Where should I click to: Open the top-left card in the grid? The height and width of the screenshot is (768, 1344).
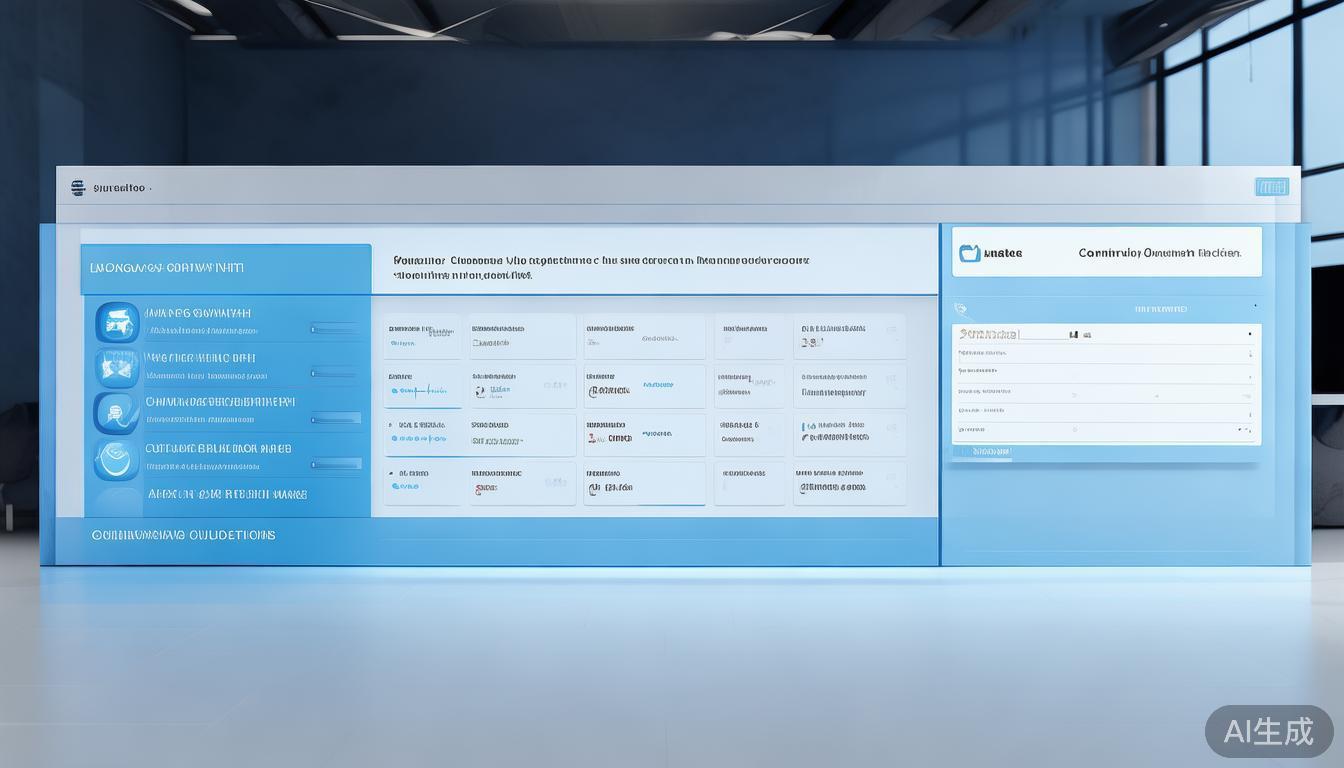(x=422, y=336)
